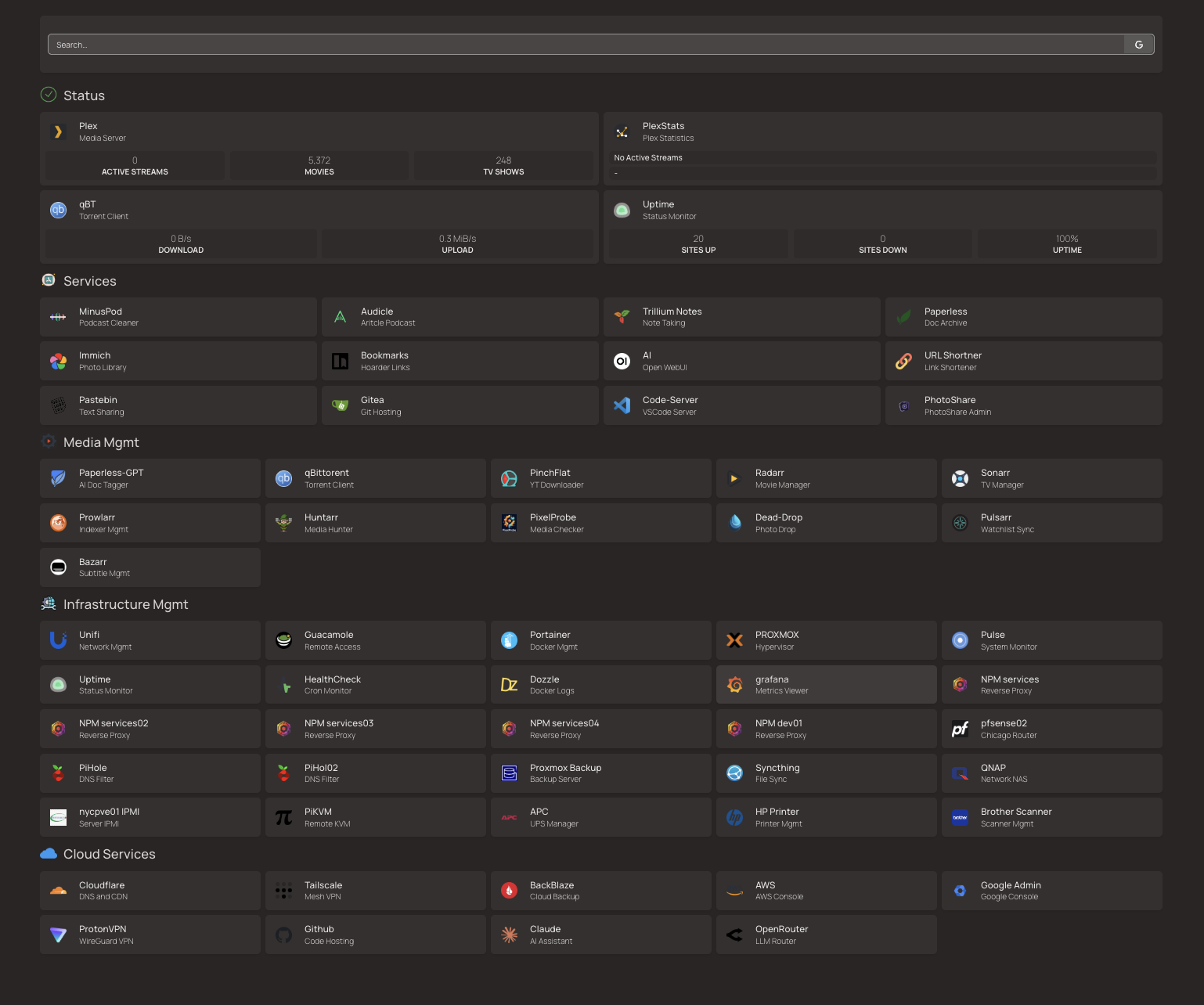Viewport: 1204px width, 1005px height.
Task: Open the Guacamole Remote Access link
Action: coord(376,640)
